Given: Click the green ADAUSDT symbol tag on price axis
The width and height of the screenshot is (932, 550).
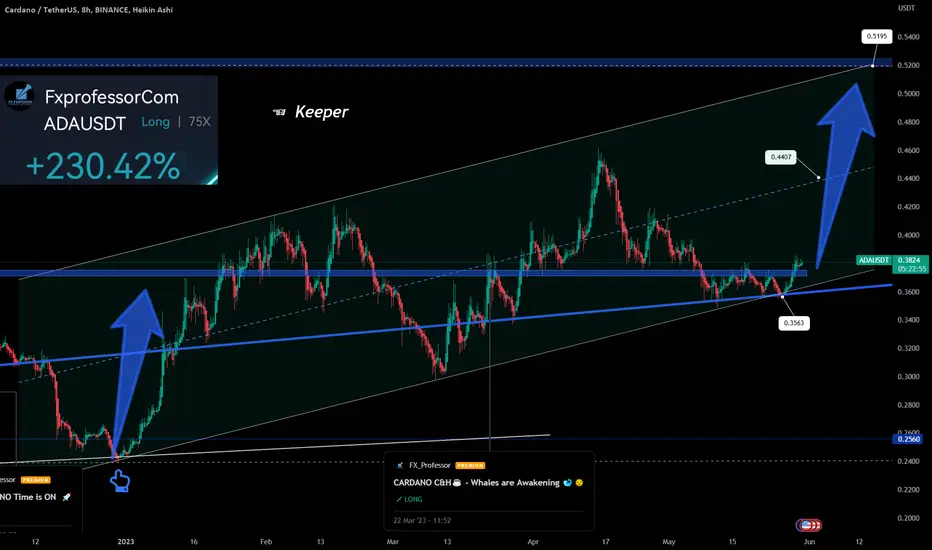Looking at the screenshot, I should [874, 260].
